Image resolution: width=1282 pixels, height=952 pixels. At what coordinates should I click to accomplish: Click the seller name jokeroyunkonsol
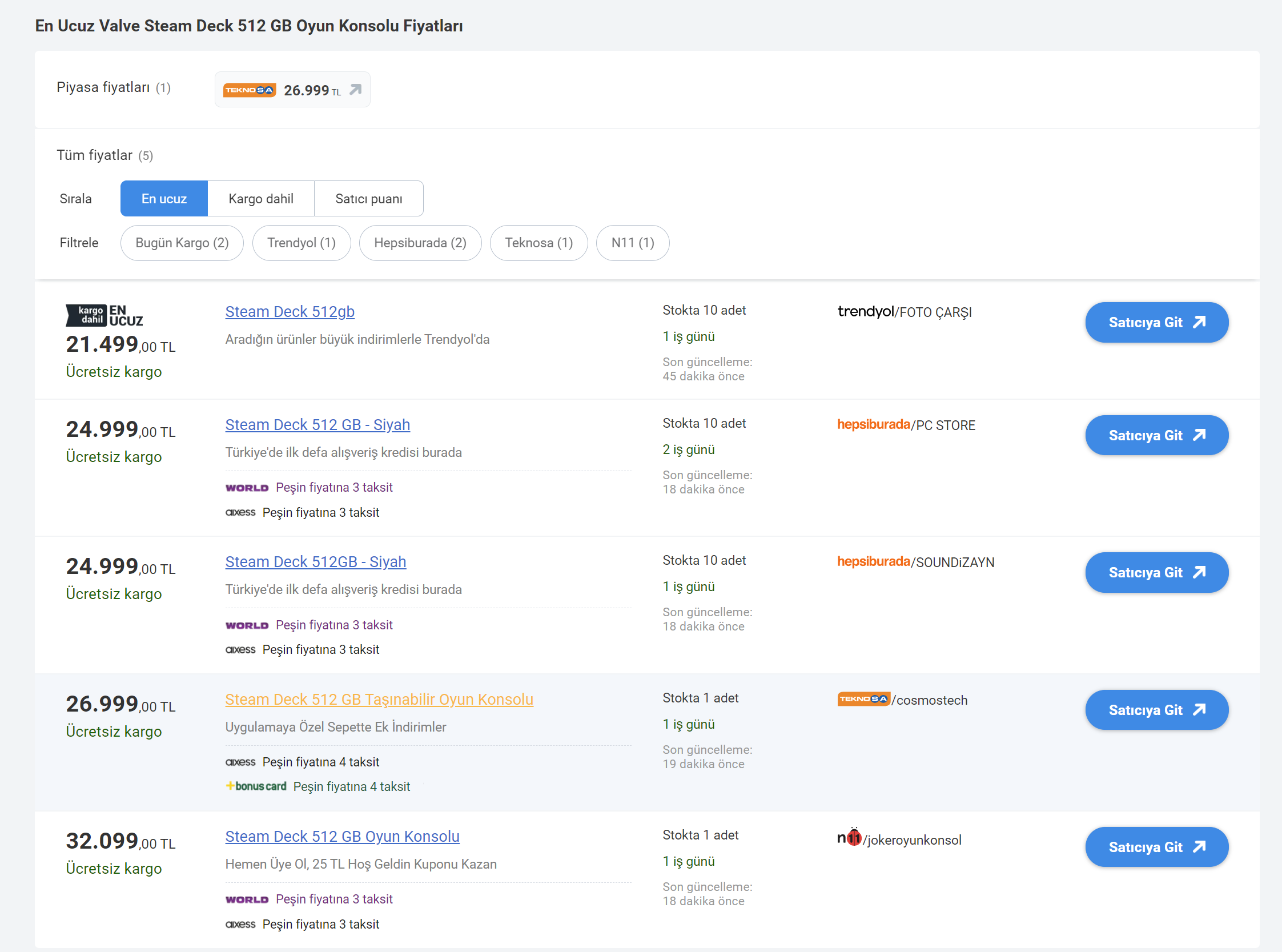[x=914, y=840]
